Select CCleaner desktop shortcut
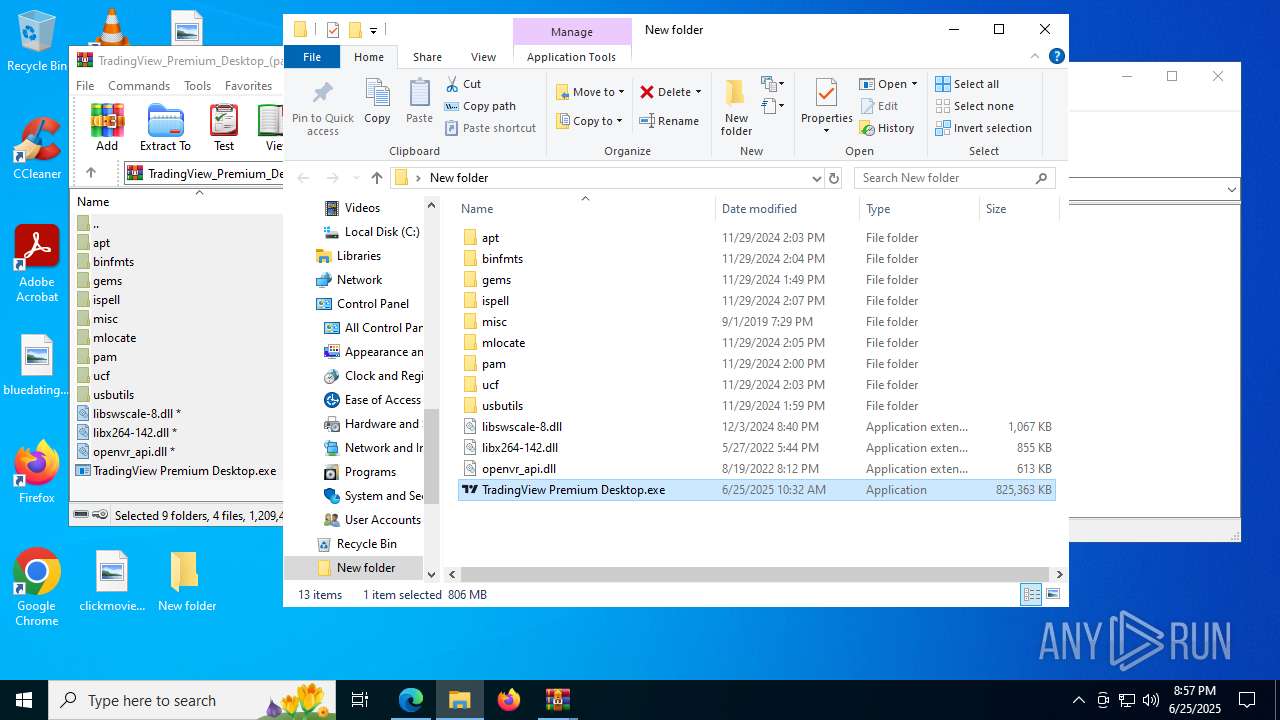The height and width of the screenshot is (720, 1280). point(37,148)
